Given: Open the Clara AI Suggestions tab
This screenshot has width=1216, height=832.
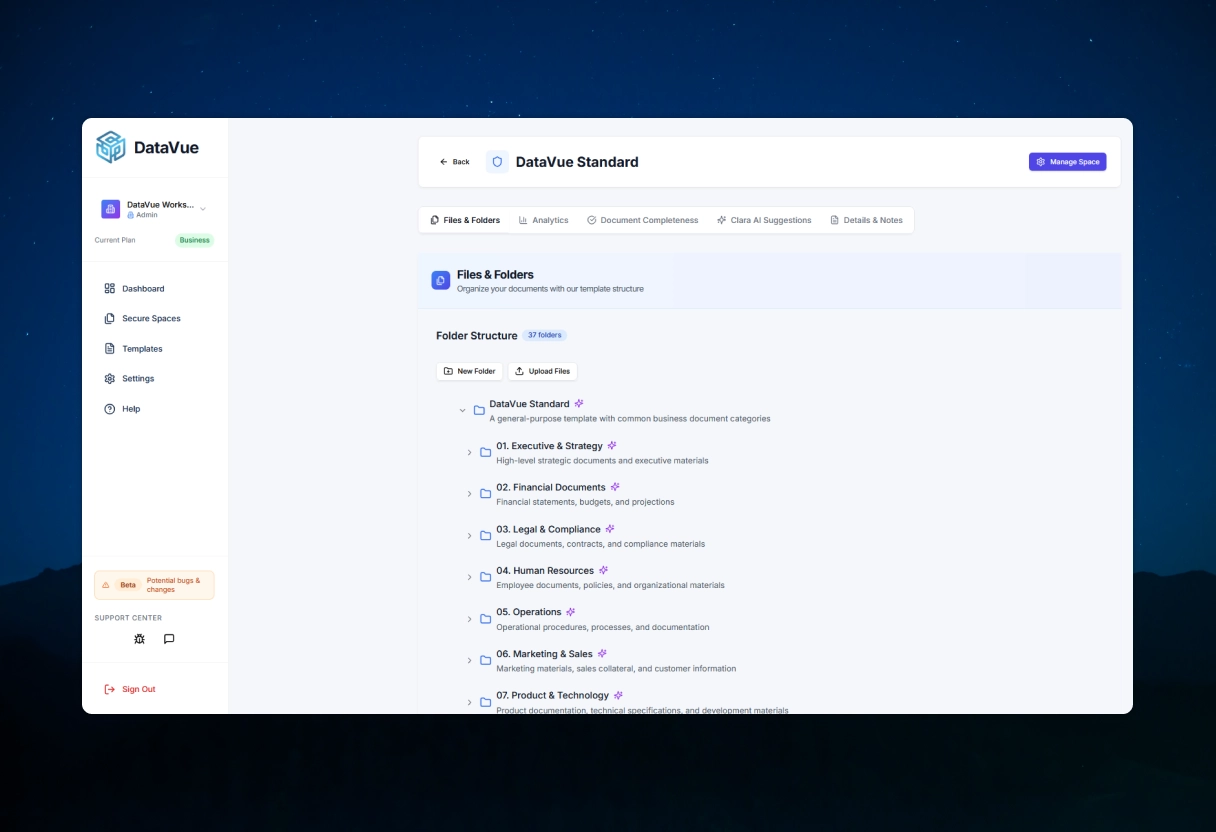Looking at the screenshot, I should point(764,220).
